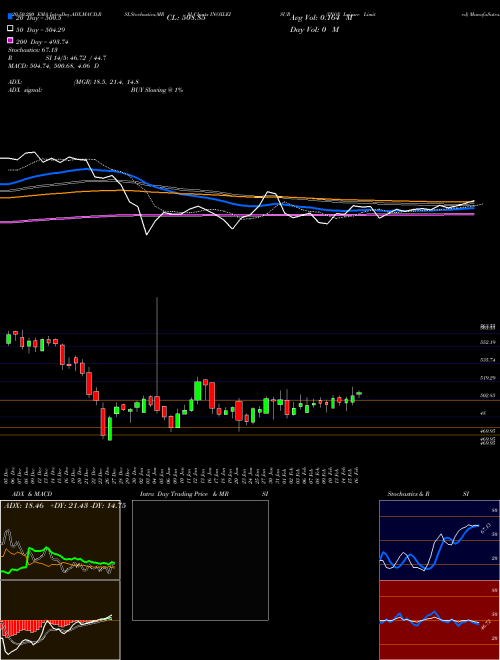
Task: Click the 552.19 price axis label
Action: click(489, 343)
